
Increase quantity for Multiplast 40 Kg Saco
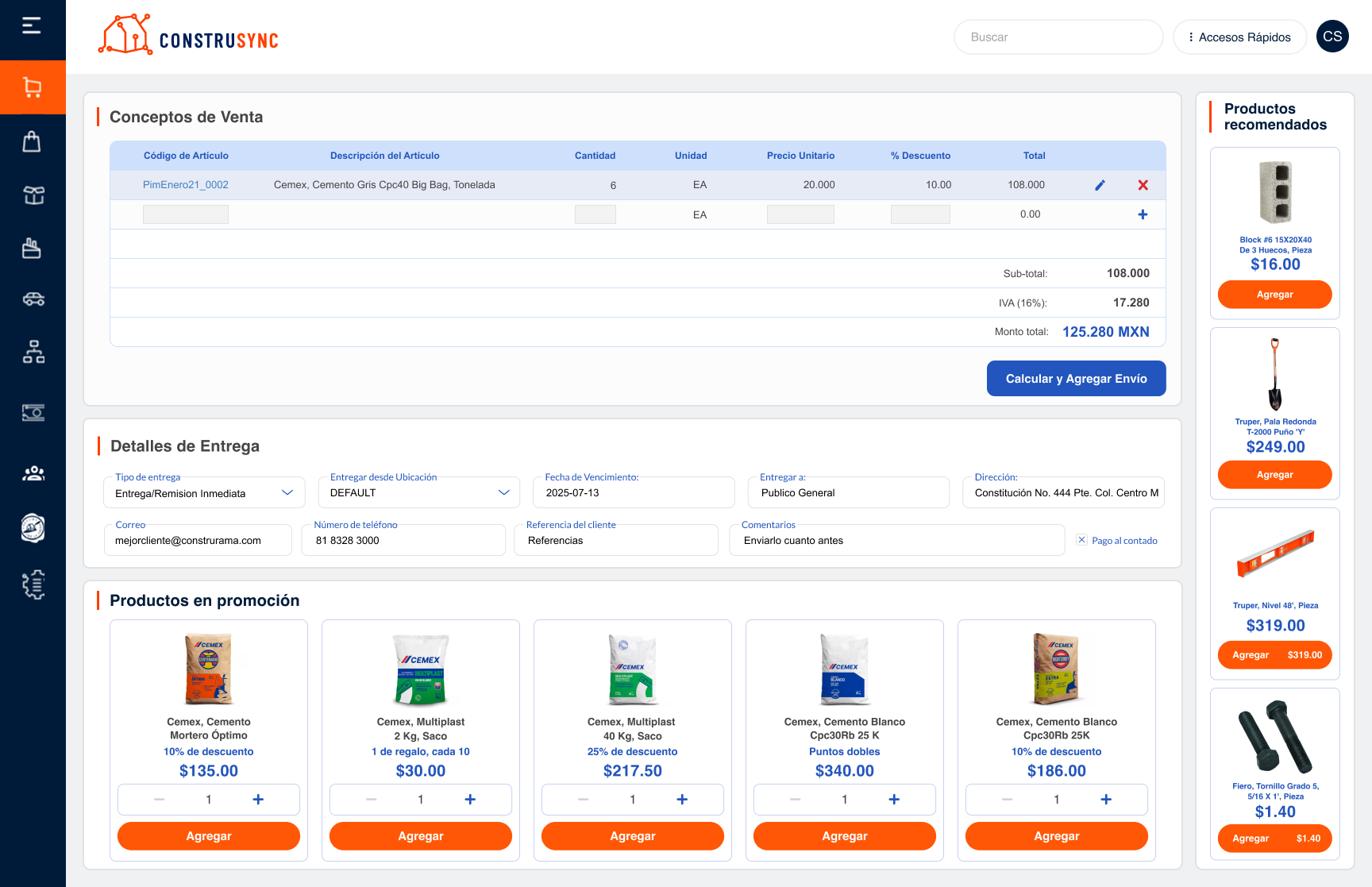click(x=682, y=800)
